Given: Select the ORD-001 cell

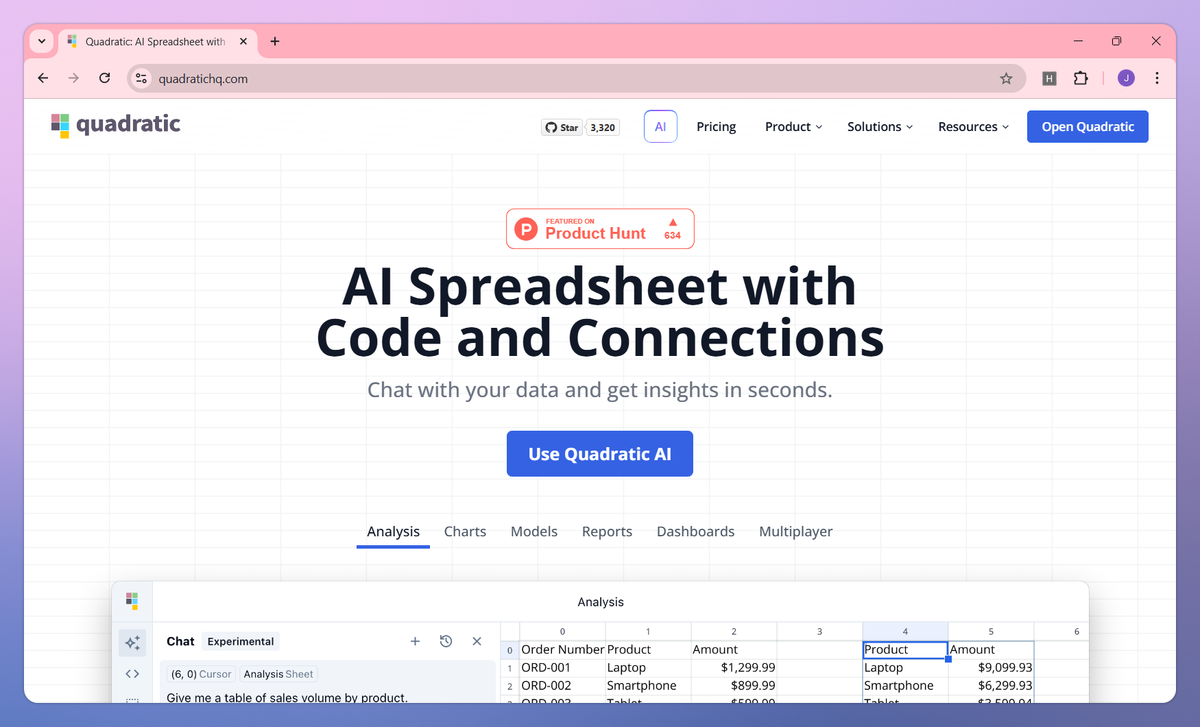Looking at the screenshot, I should [562, 668].
